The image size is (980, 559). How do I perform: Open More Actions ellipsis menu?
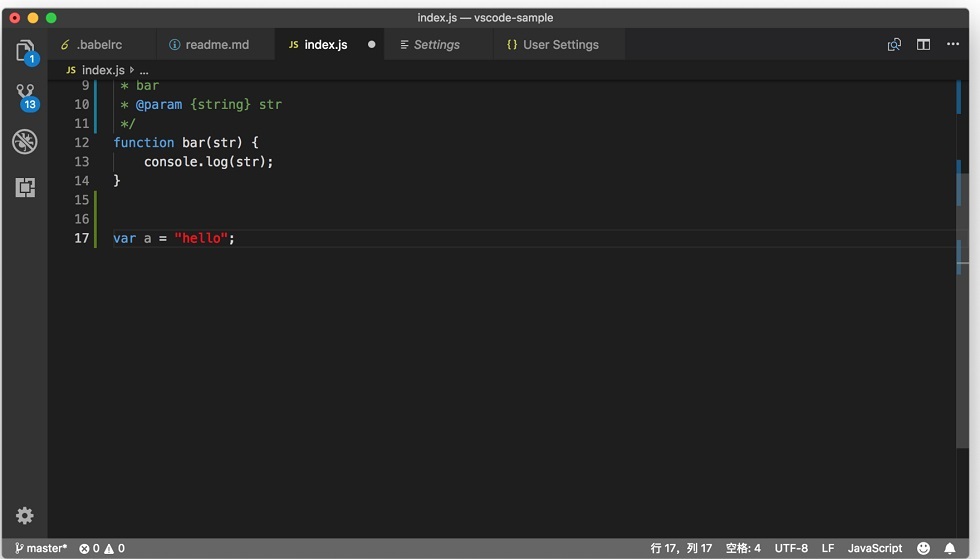pyautogui.click(x=952, y=44)
